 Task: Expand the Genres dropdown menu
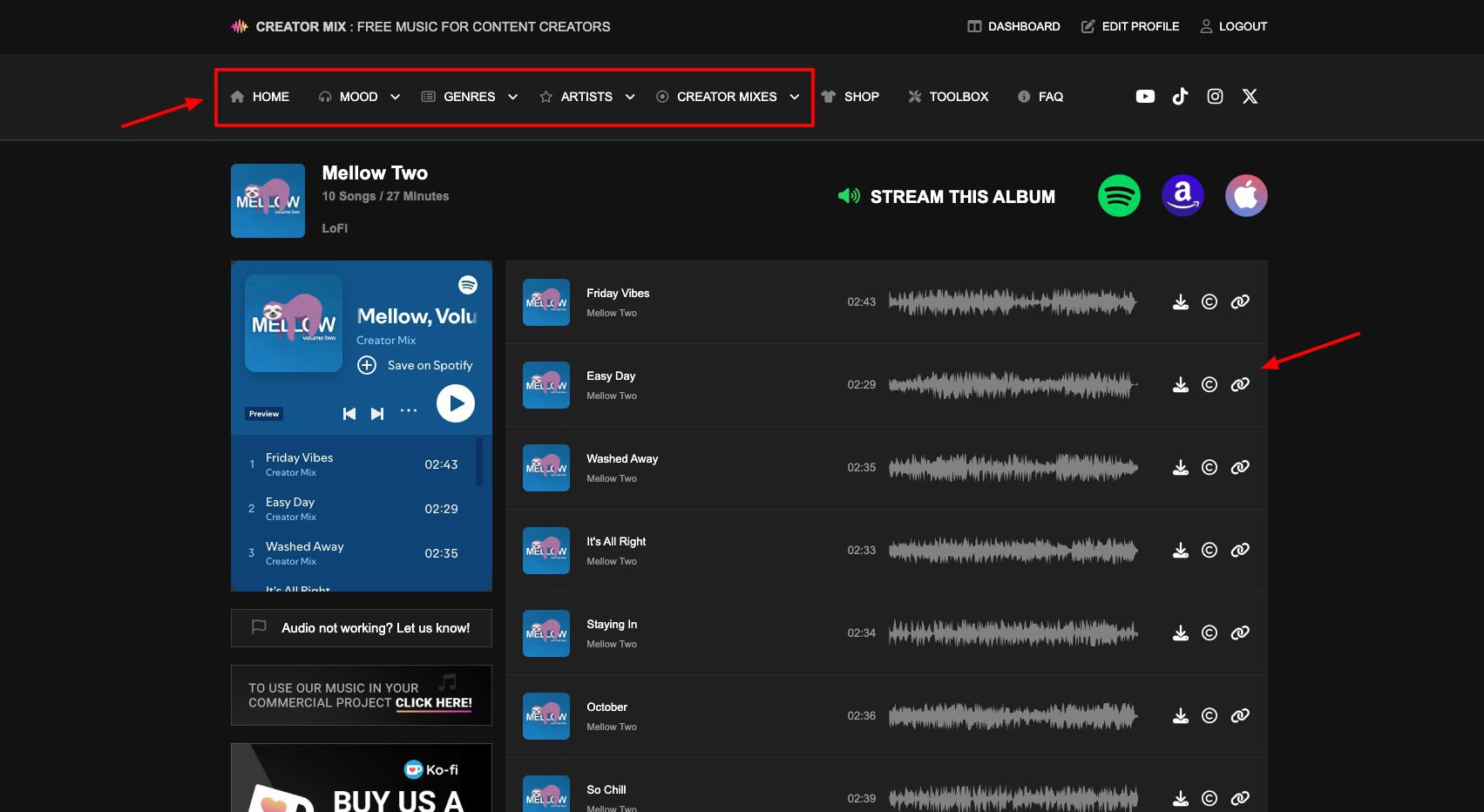469,97
